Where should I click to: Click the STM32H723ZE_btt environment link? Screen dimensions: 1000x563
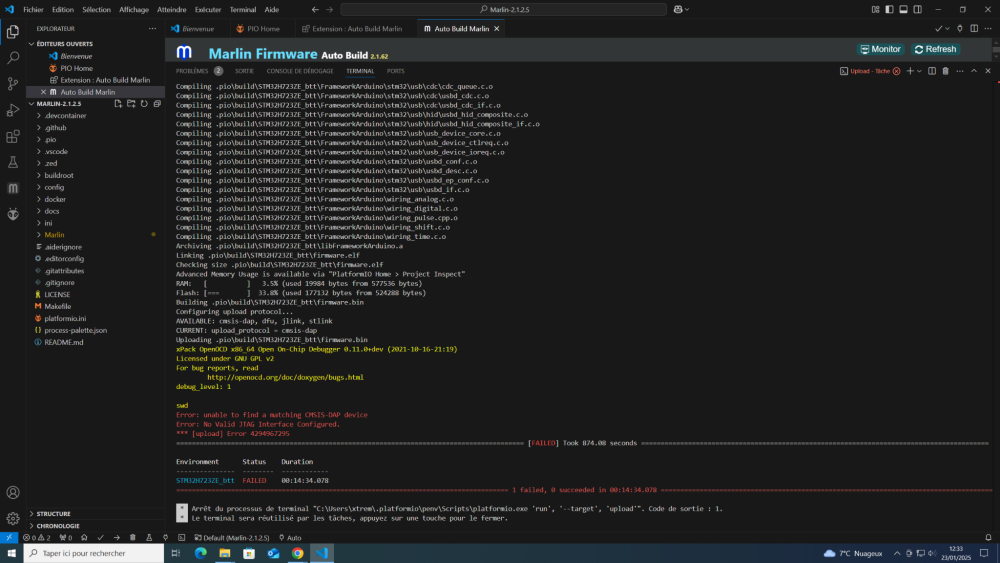[205, 480]
